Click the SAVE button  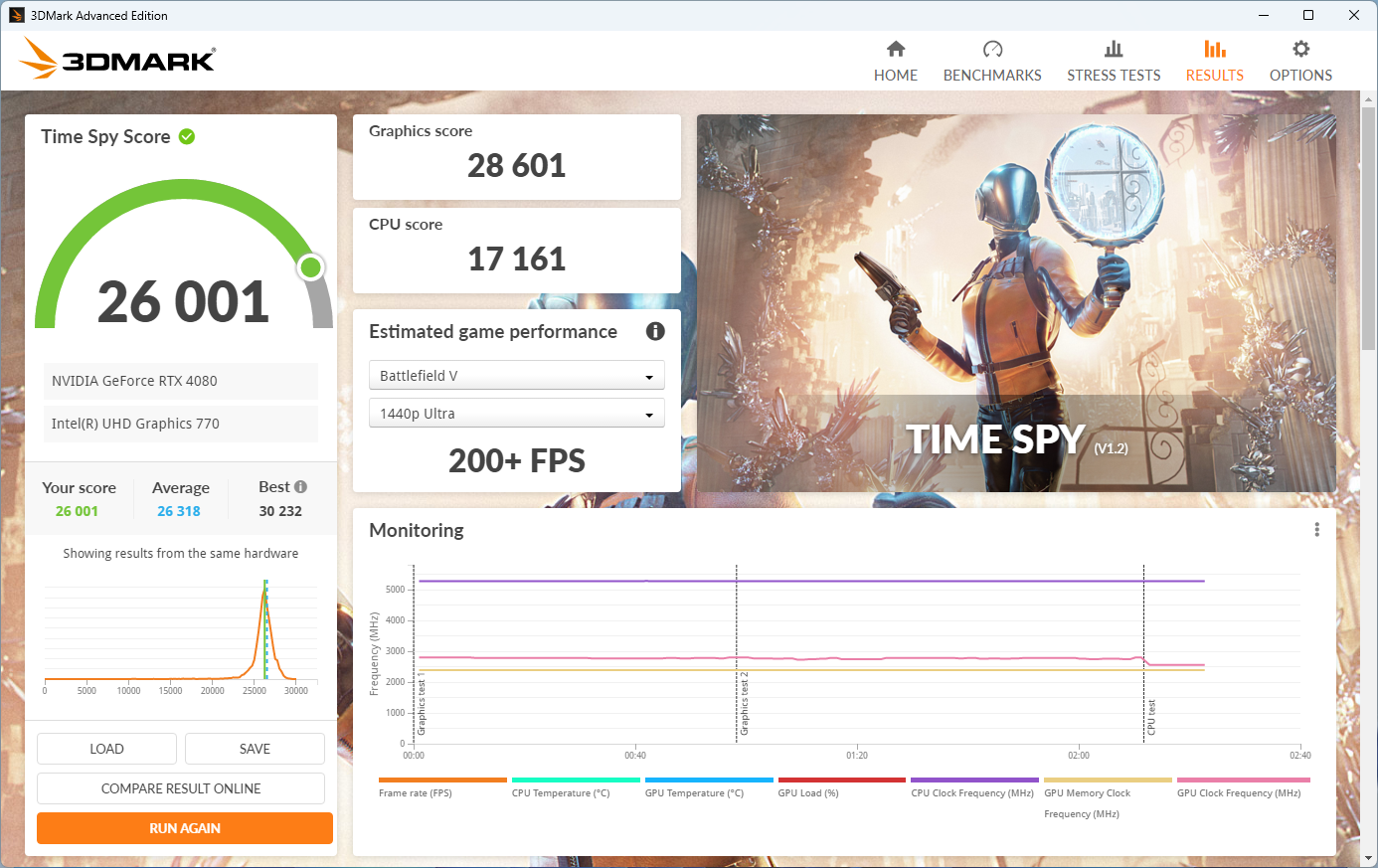pos(255,749)
